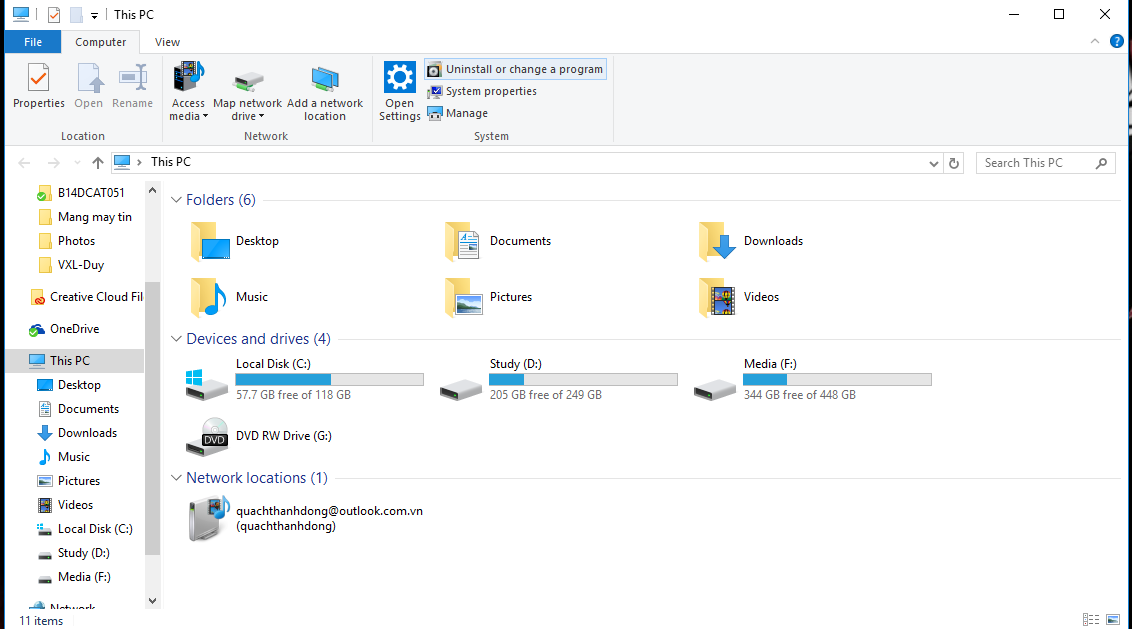Click the Properties icon in ribbon
The width and height of the screenshot is (1132, 629).
click(38, 78)
